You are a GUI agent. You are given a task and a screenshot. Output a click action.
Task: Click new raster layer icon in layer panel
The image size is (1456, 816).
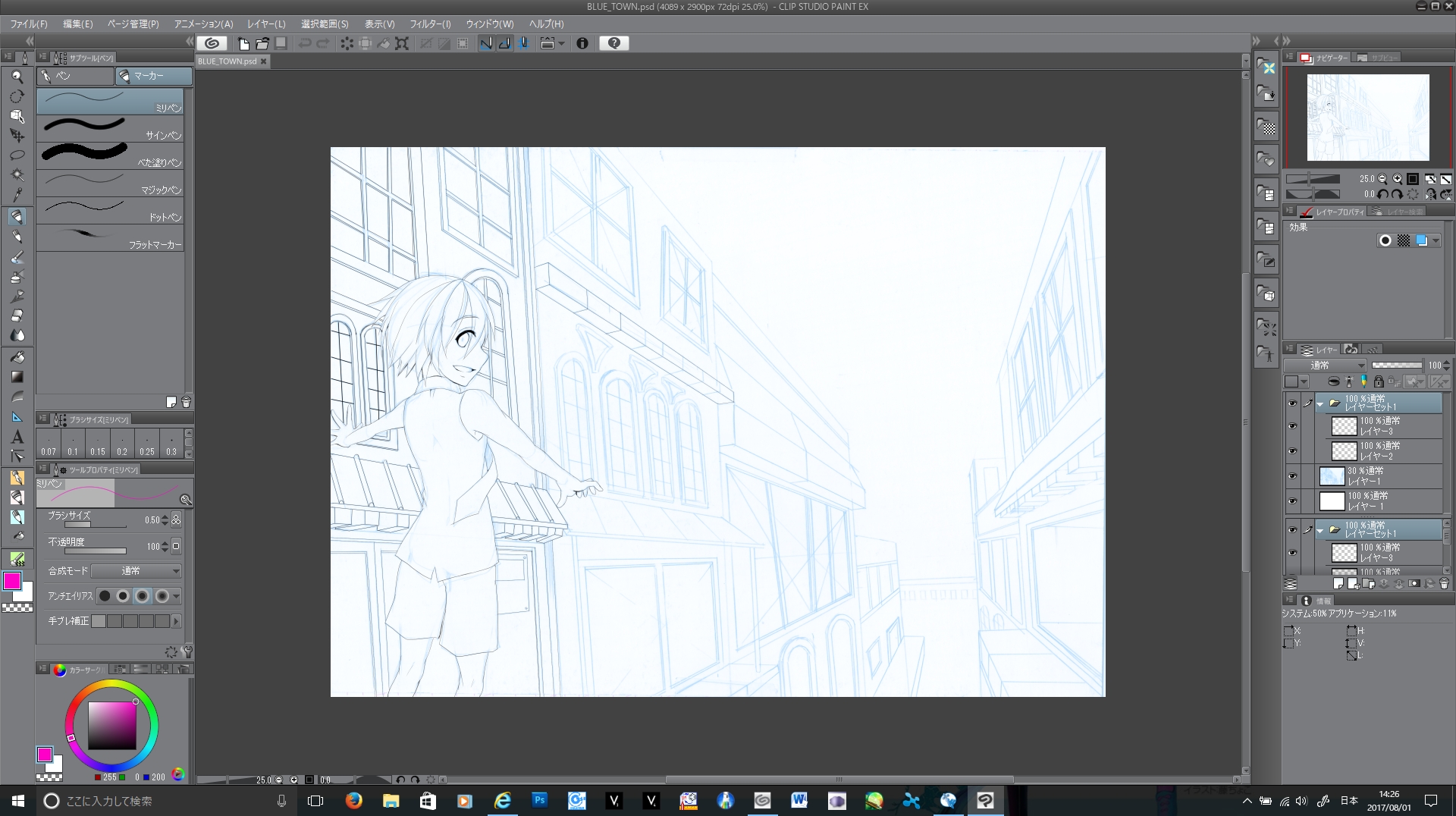coord(1338,583)
